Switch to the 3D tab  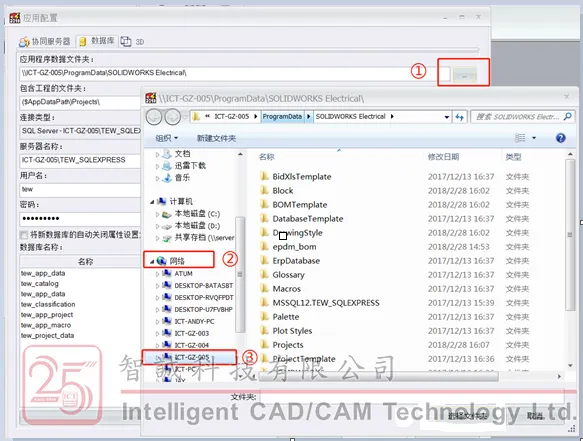[x=132, y=42]
